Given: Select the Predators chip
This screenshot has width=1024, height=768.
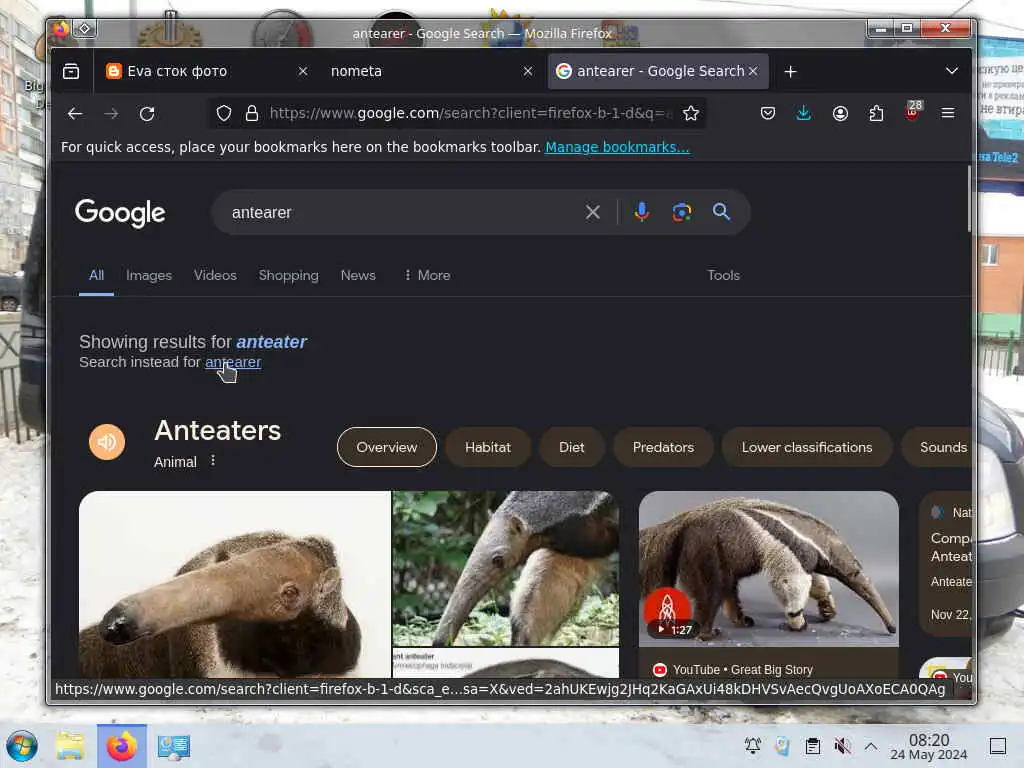Looking at the screenshot, I should coord(663,447).
